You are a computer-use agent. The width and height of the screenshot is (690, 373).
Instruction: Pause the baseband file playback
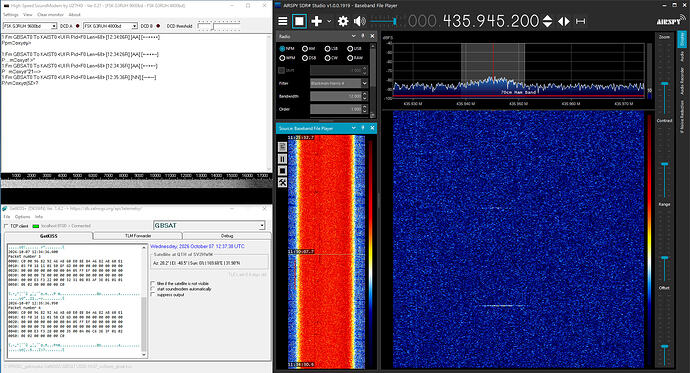click(283, 159)
